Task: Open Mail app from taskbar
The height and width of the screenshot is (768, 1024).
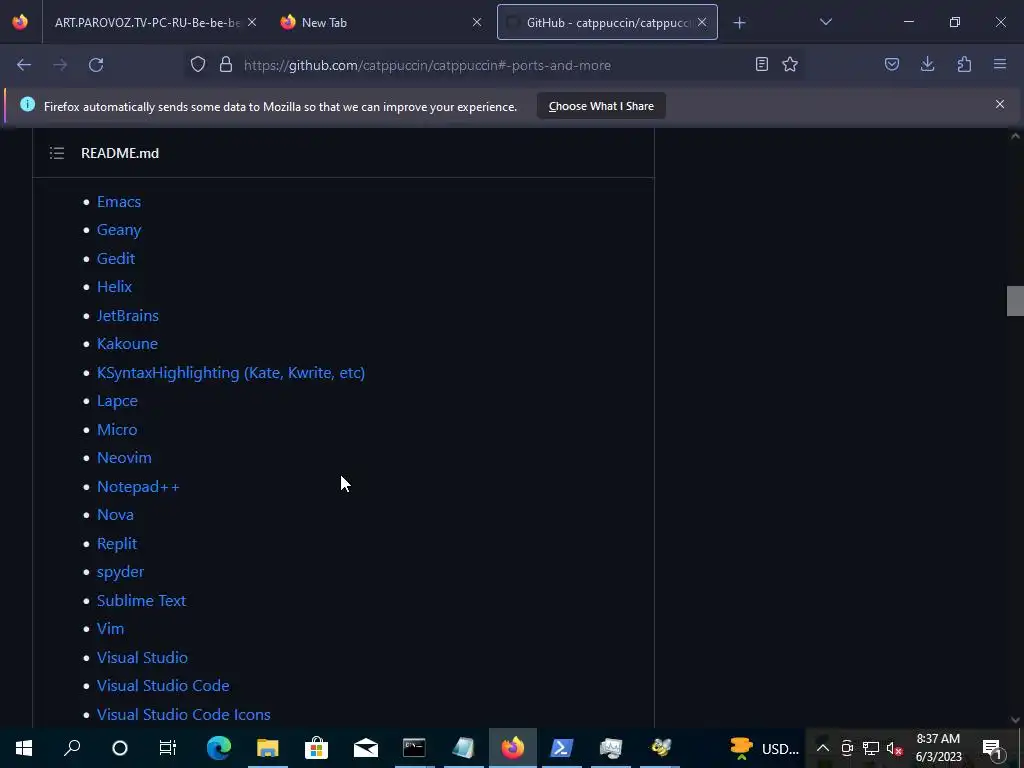Action: click(x=366, y=748)
